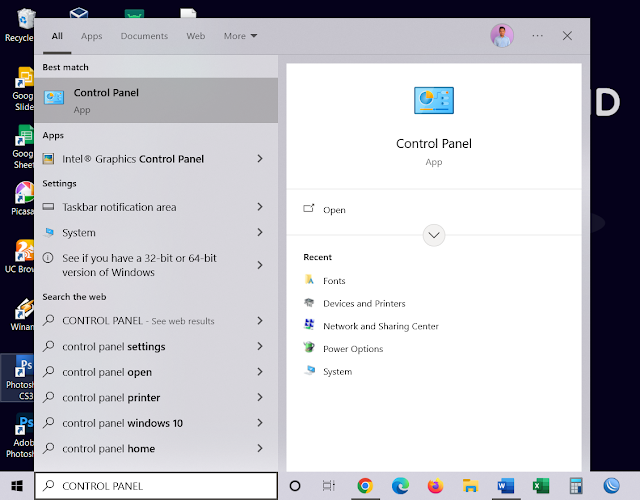Viewport: 640px width, 500px height.
Task: Click the large Control Panel icon in preview
Action: tap(434, 100)
